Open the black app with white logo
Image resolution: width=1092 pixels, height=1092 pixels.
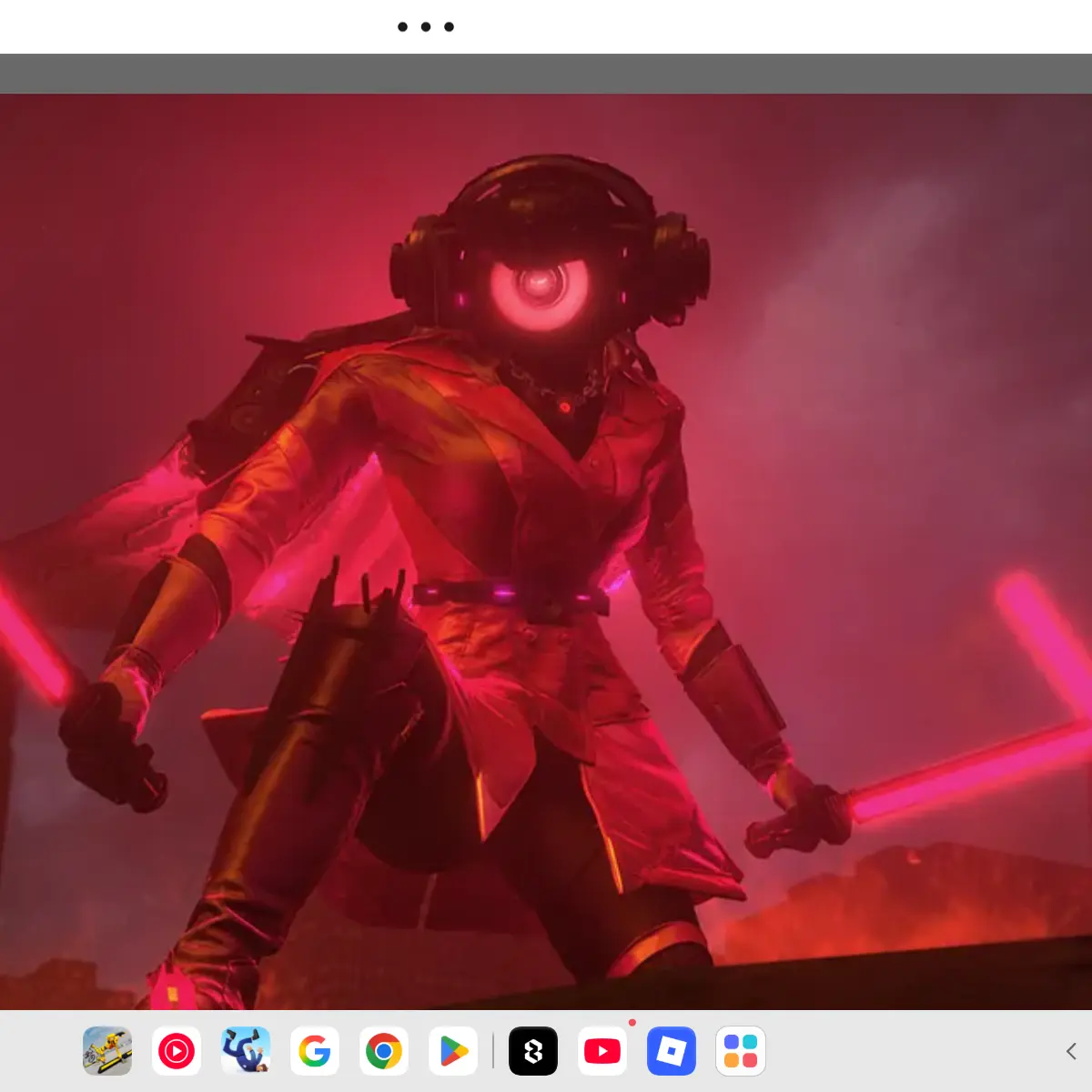[x=533, y=1051]
